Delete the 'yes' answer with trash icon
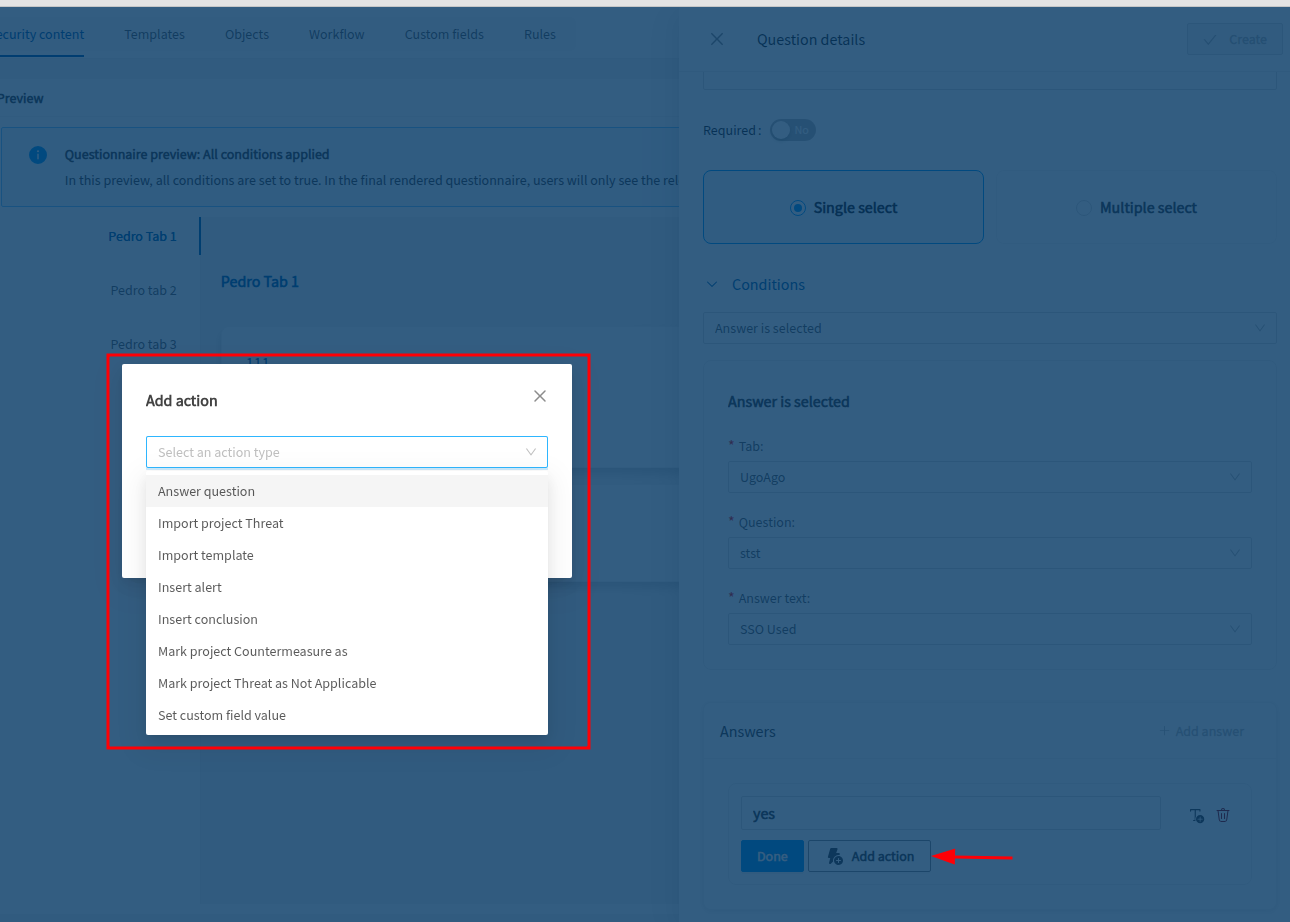The height and width of the screenshot is (922, 1290). pos(1223,815)
